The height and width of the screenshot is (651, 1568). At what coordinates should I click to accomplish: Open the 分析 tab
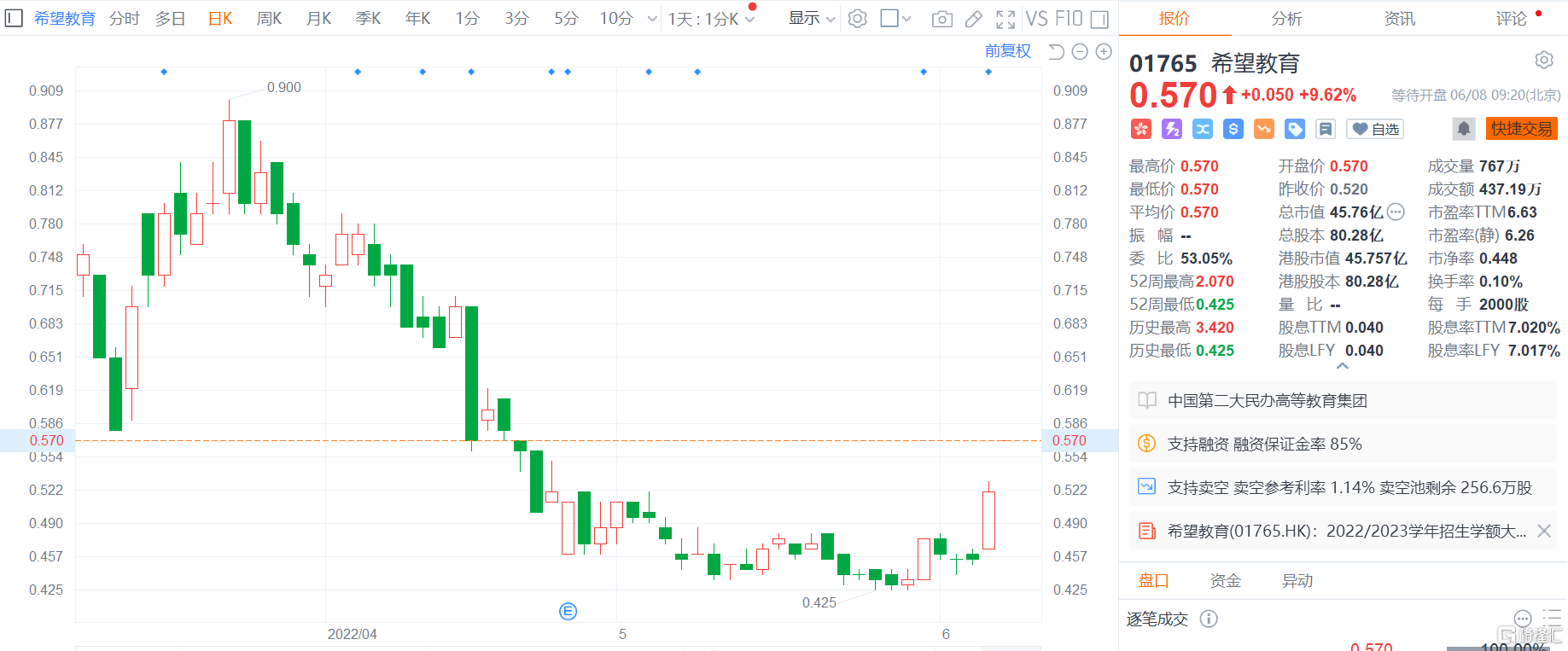point(1286,19)
